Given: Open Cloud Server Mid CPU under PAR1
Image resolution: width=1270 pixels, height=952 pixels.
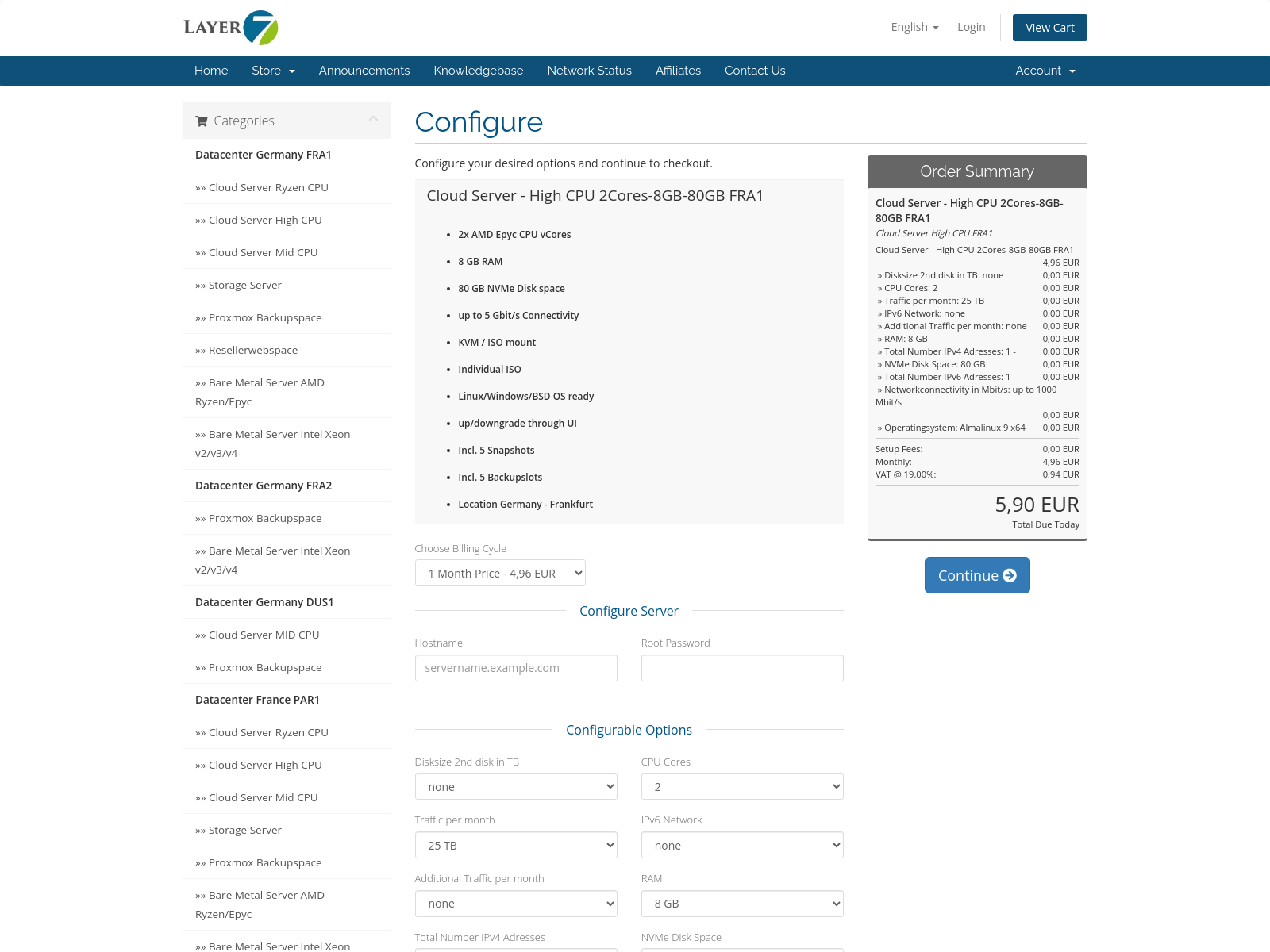Looking at the screenshot, I should pyautogui.click(x=287, y=797).
